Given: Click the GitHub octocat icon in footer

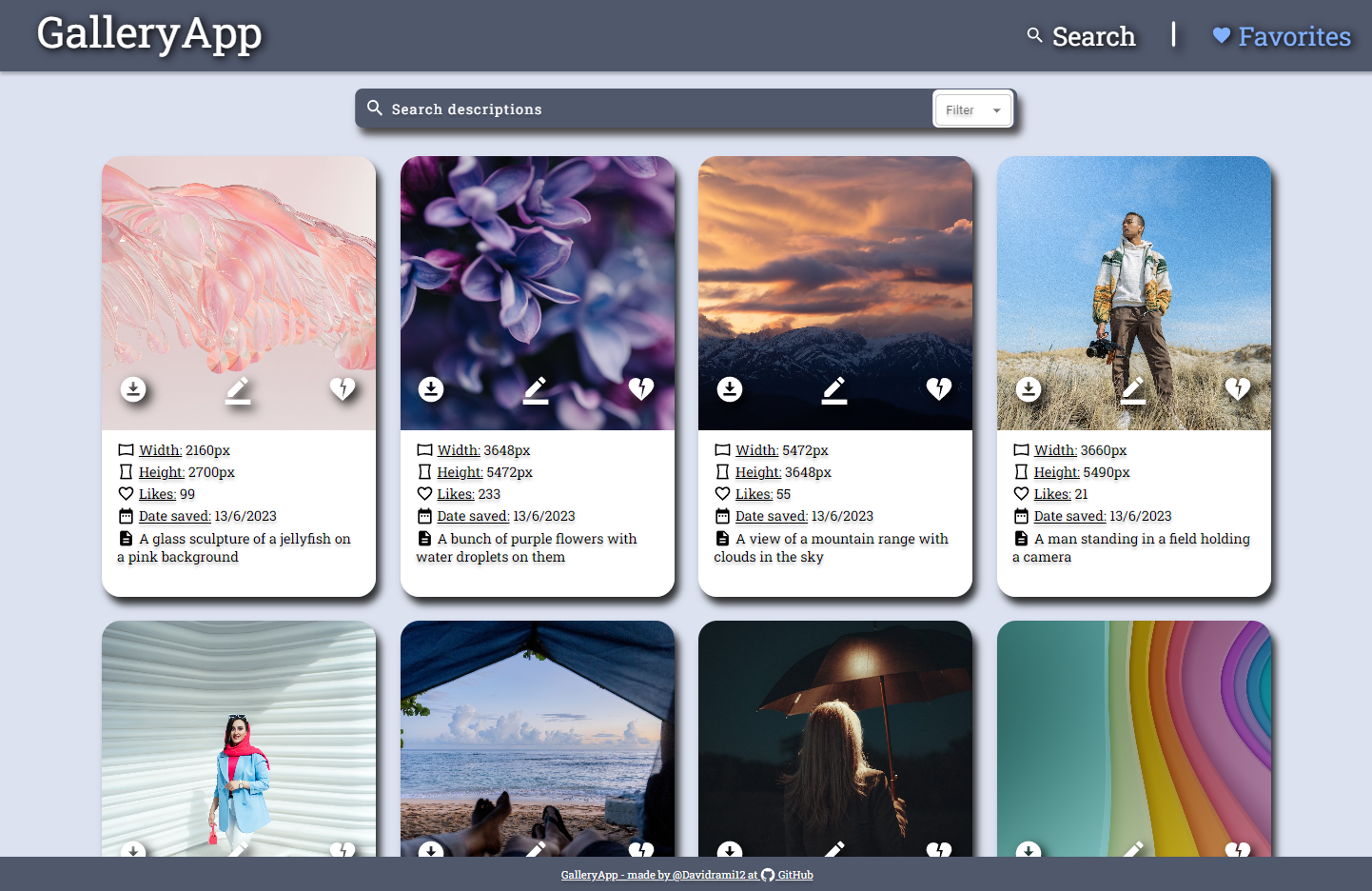Looking at the screenshot, I should point(768,875).
